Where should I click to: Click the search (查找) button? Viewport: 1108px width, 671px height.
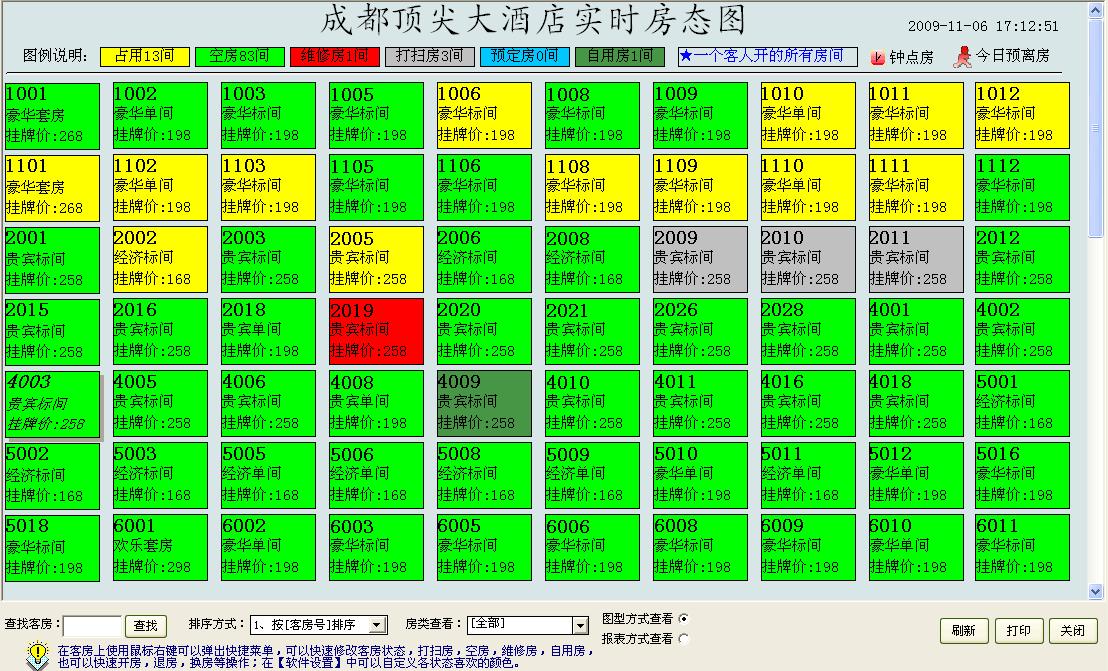pos(146,626)
